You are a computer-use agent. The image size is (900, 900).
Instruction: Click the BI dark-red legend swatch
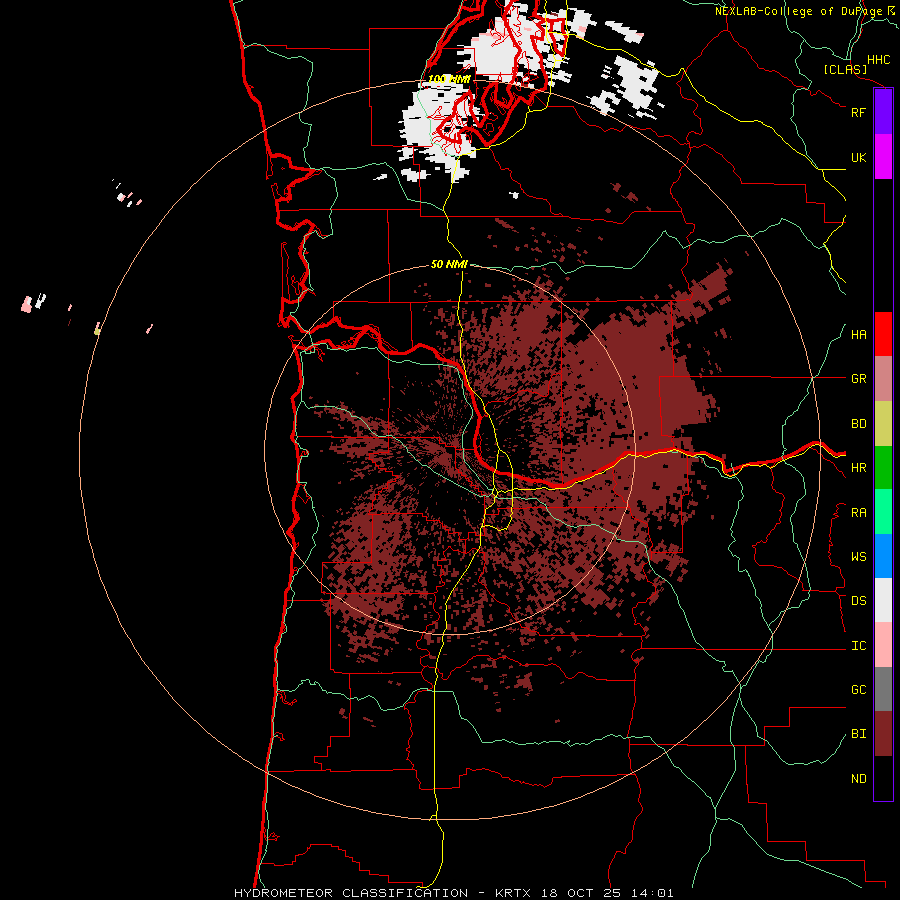point(883,734)
